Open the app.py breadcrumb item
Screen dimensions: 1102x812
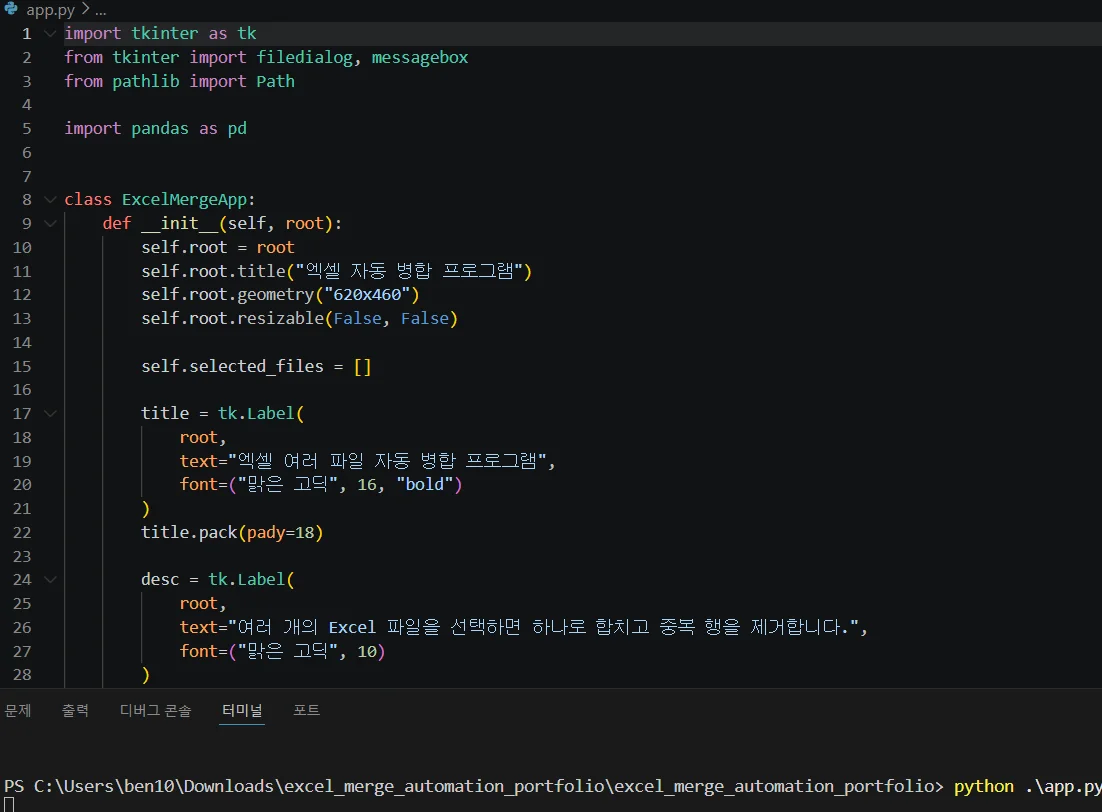50,10
